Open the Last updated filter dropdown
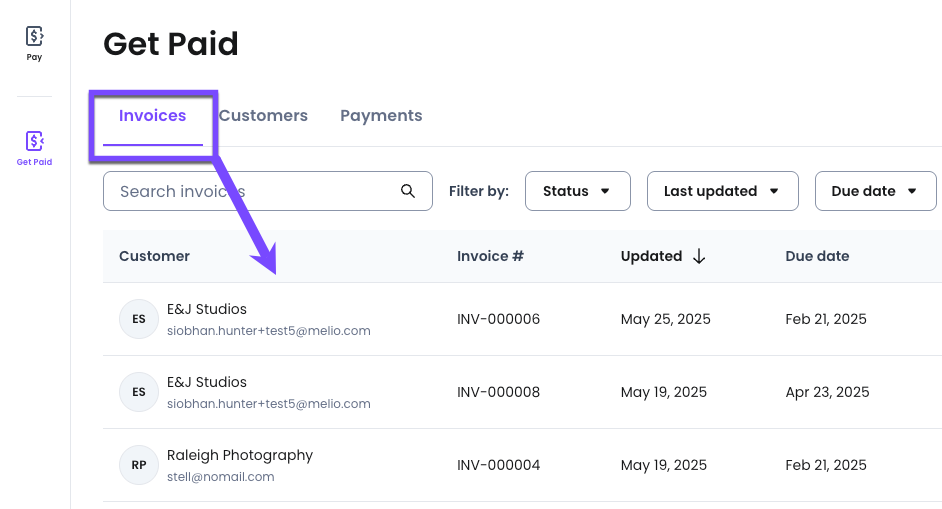The height and width of the screenshot is (509, 942). click(722, 191)
